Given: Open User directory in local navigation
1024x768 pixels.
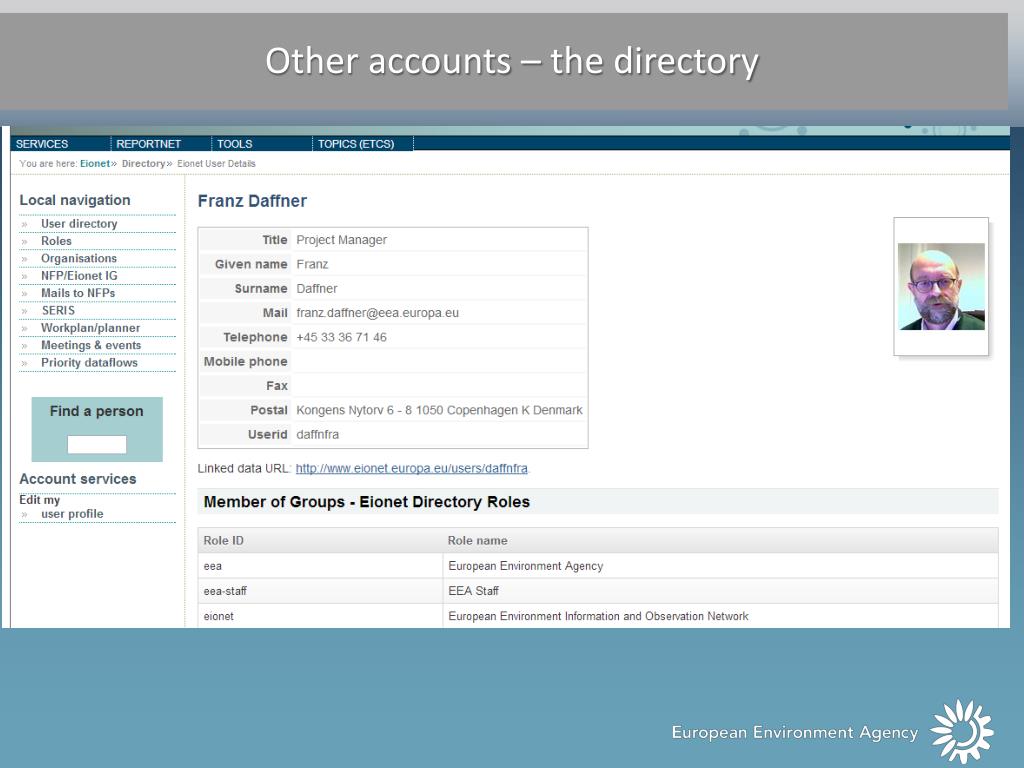Looking at the screenshot, I should click(79, 223).
